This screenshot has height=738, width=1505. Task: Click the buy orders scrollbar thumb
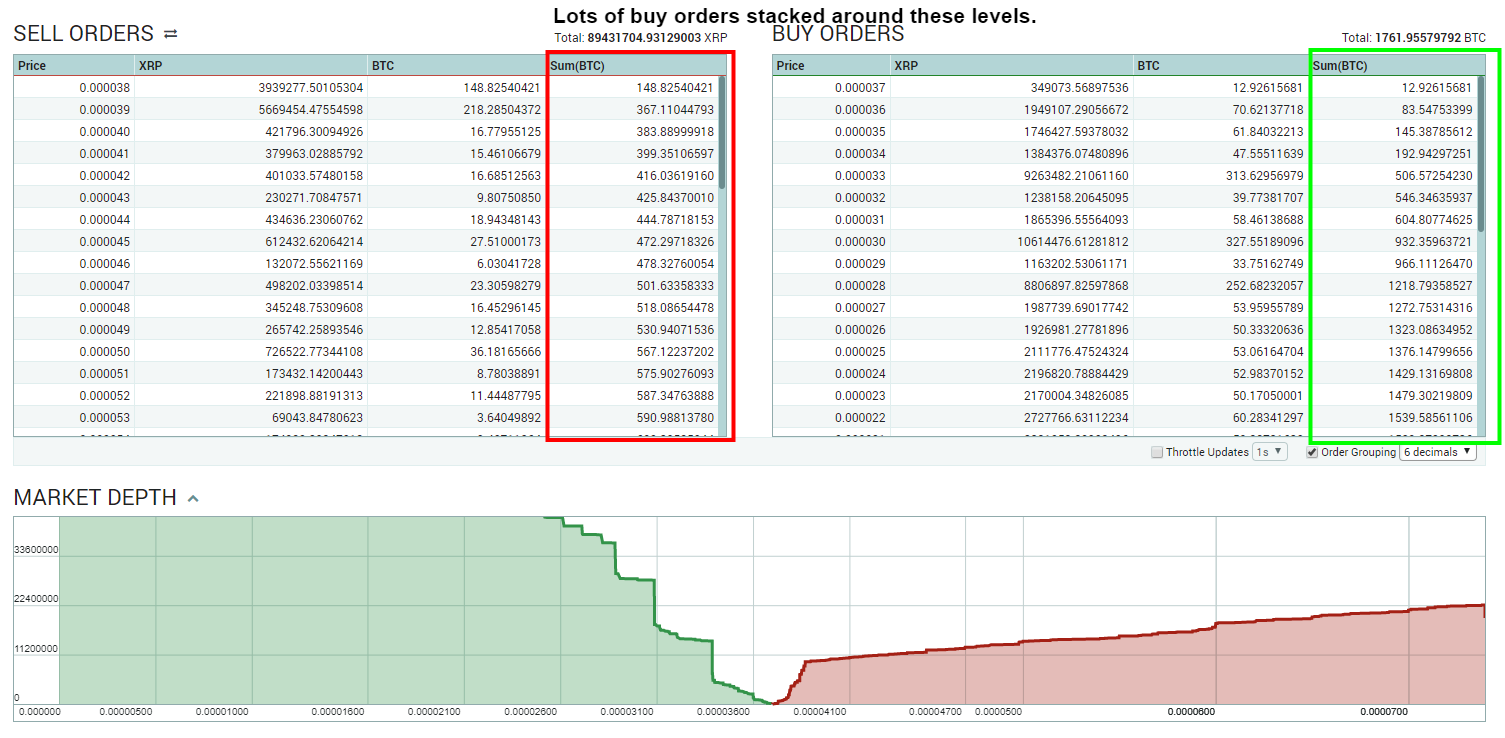[1481, 153]
